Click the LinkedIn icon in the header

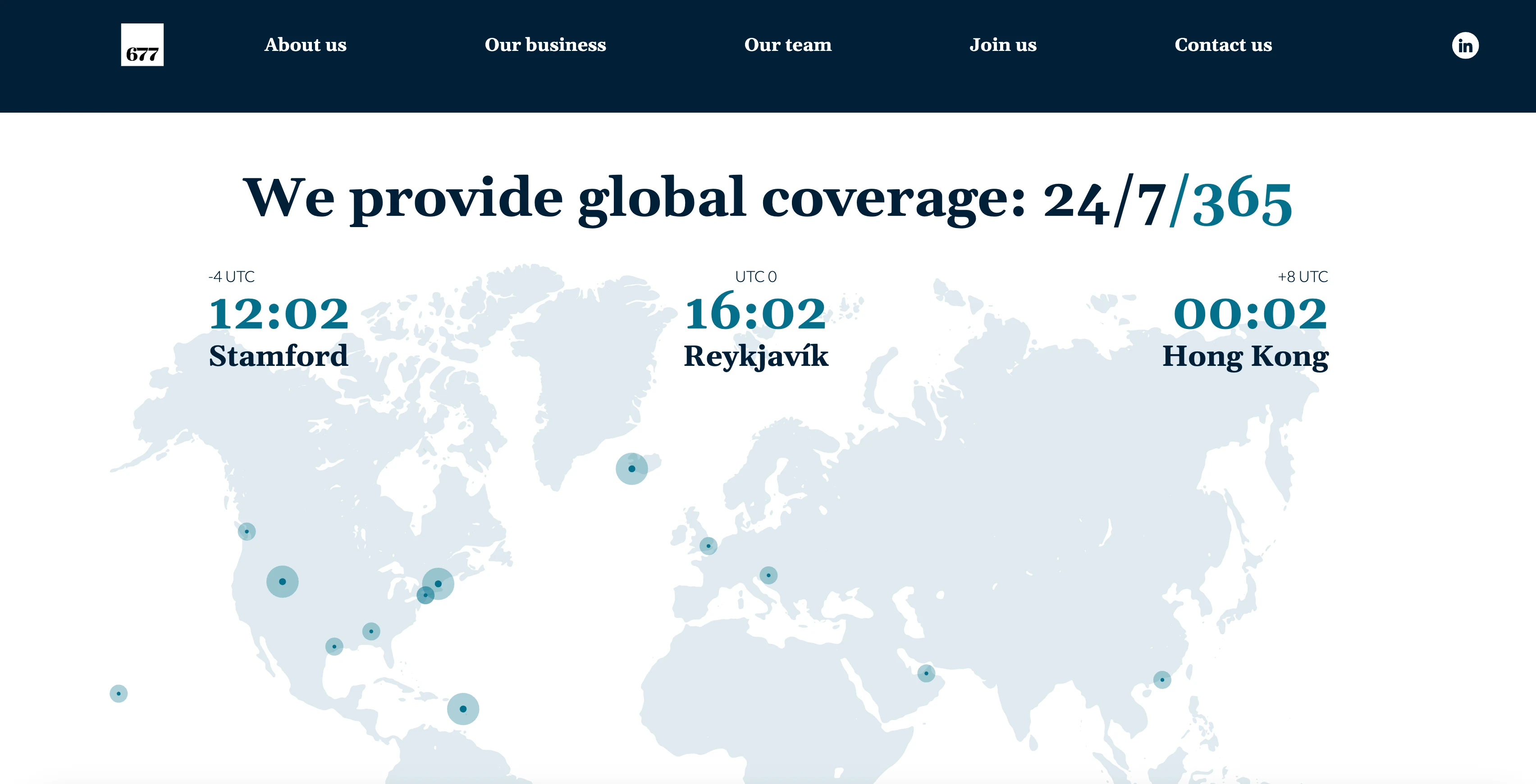point(1466,45)
